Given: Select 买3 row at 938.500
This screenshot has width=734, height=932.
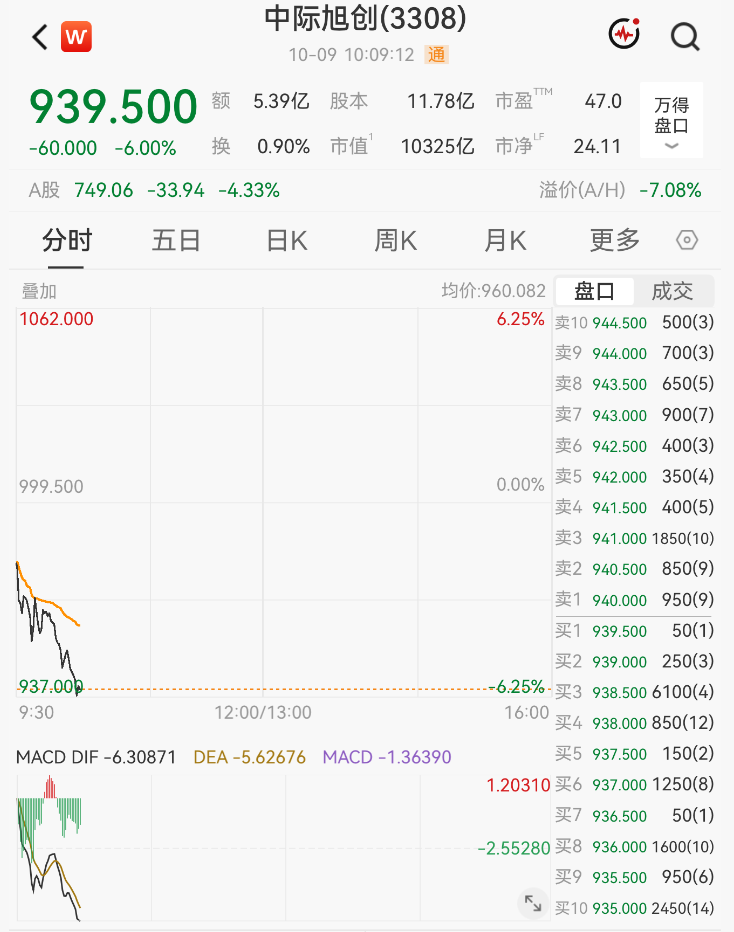Looking at the screenshot, I should pyautogui.click(x=634, y=692).
